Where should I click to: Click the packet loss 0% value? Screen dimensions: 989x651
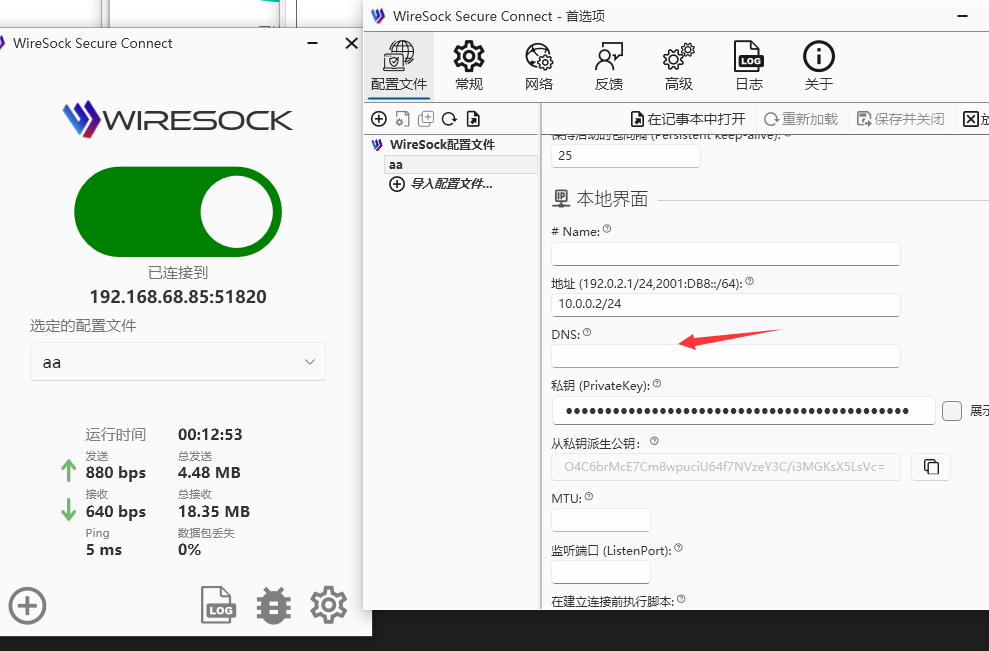pos(189,549)
